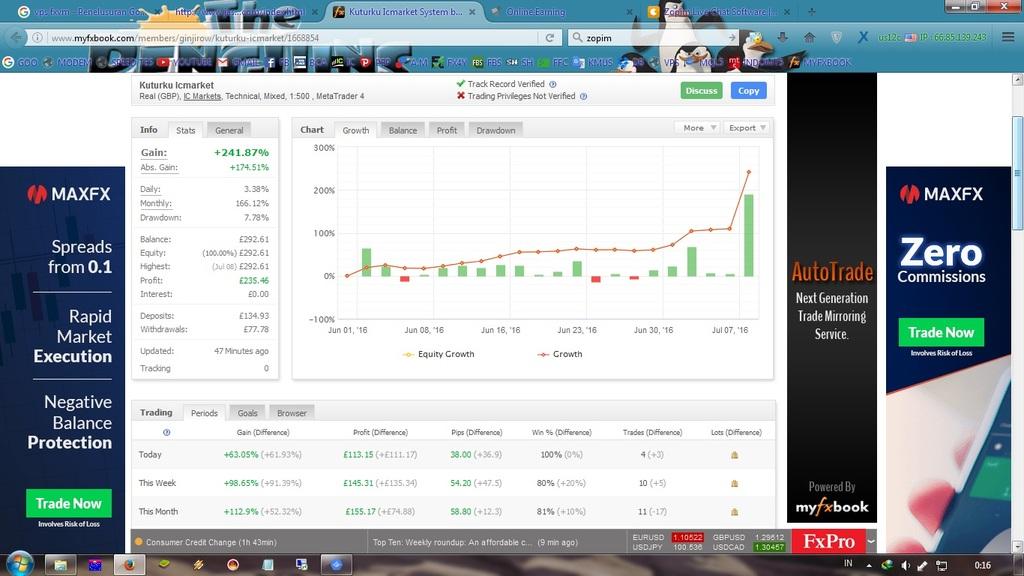
Task: Click the Gain value +241.87%
Action: [x=241, y=153]
